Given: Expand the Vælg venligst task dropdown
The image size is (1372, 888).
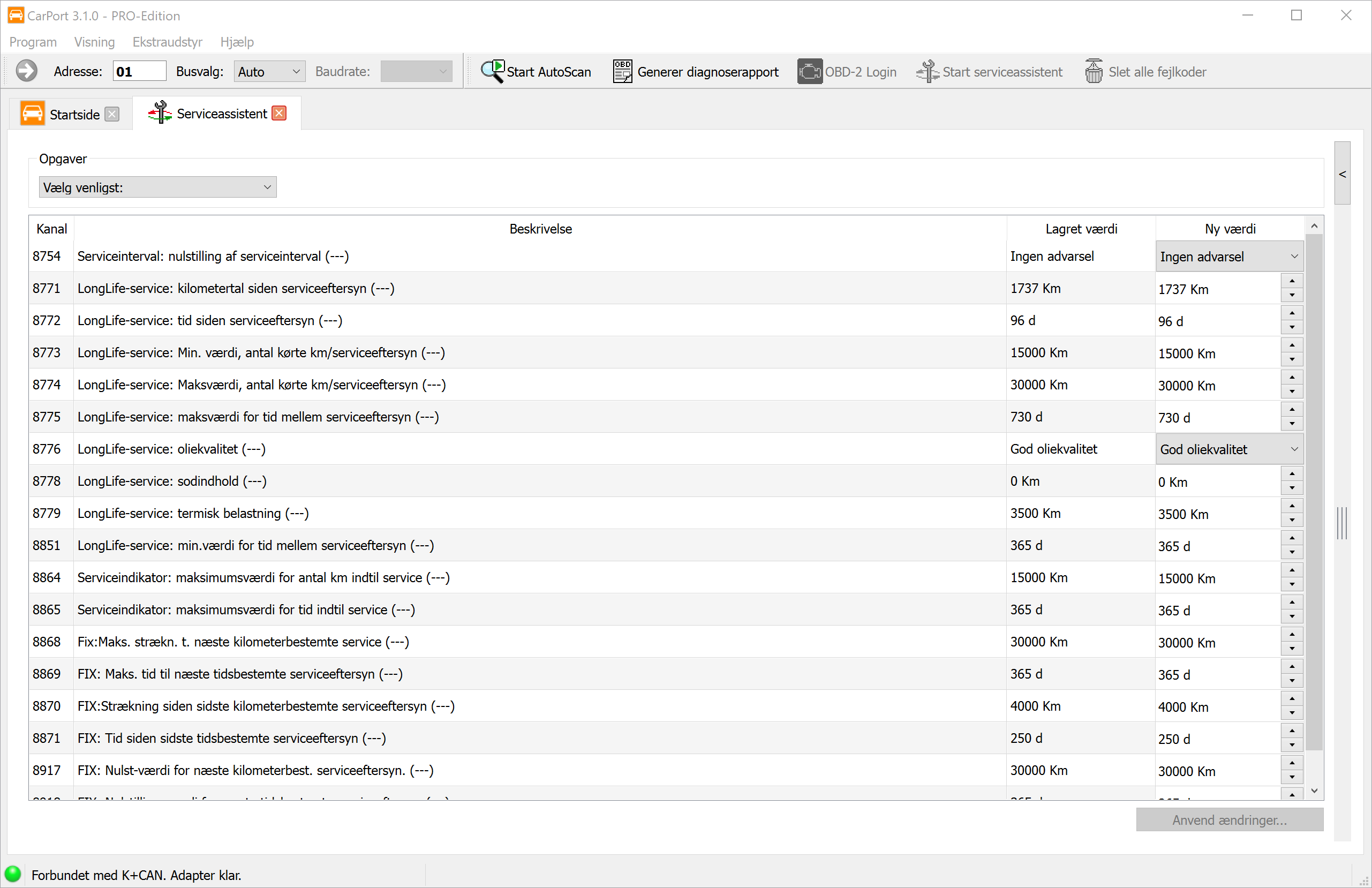Looking at the screenshot, I should 157,187.
